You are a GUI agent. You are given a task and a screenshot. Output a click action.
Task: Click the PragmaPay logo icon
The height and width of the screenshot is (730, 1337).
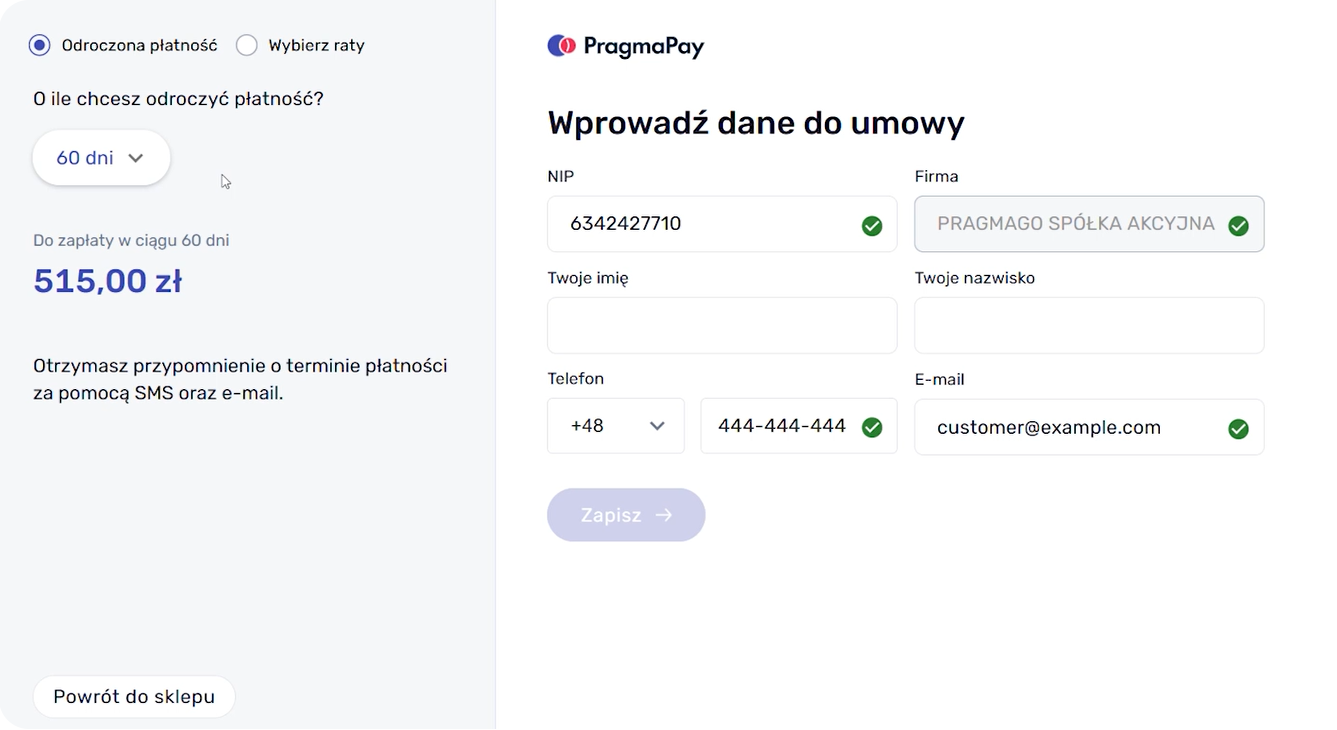[561, 46]
